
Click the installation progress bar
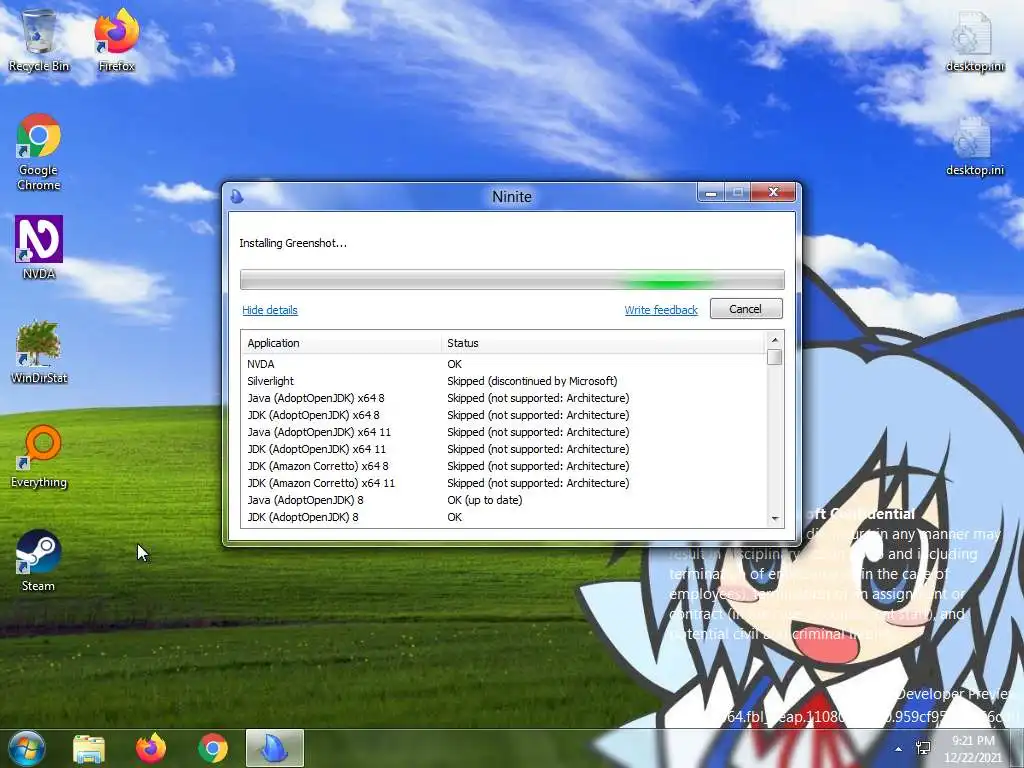pyautogui.click(x=512, y=280)
